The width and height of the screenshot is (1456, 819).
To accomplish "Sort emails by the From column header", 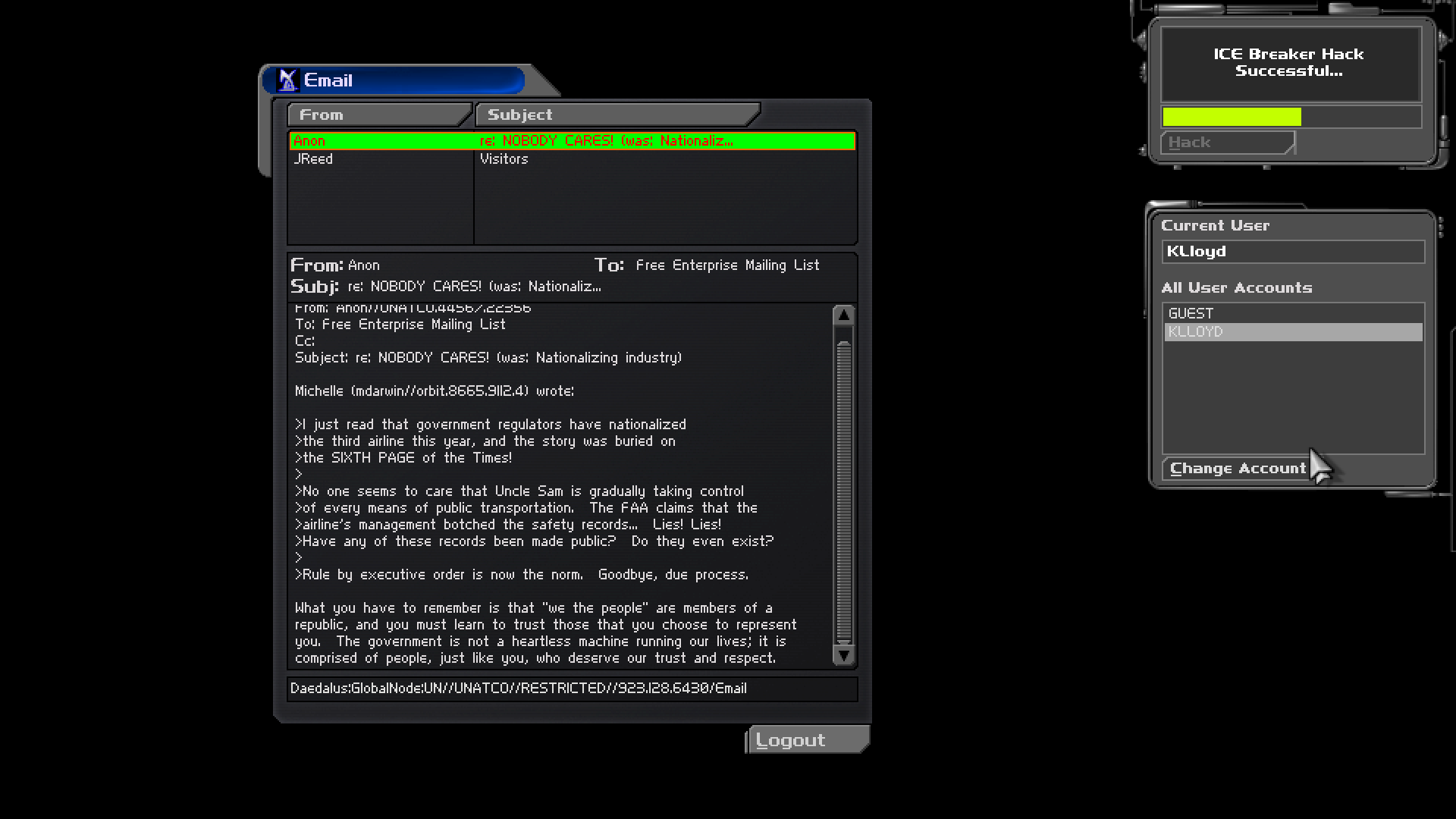I will (379, 115).
